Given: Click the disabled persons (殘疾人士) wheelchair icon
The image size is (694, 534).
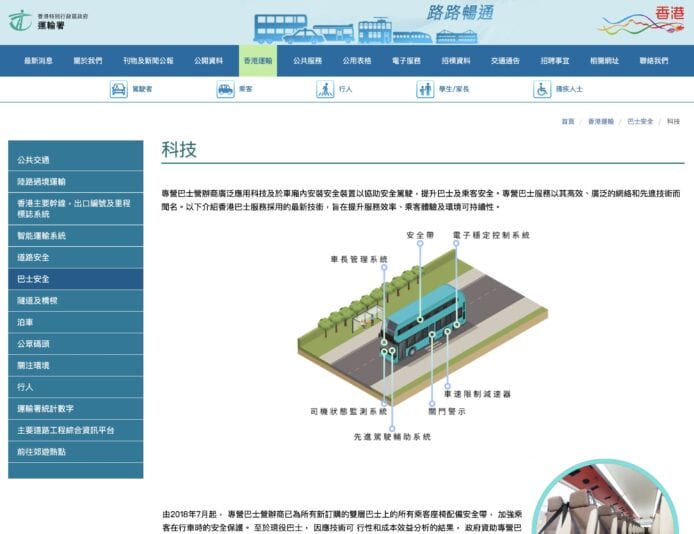Looking at the screenshot, I should pyautogui.click(x=541, y=89).
